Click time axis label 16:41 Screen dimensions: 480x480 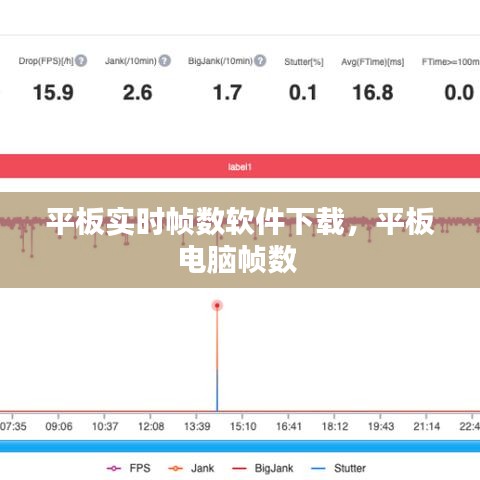pos(289,426)
